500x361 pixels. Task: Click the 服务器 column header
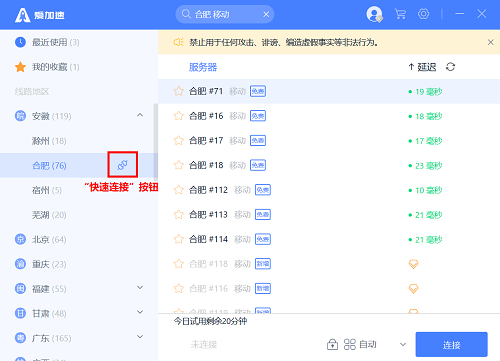point(203,67)
